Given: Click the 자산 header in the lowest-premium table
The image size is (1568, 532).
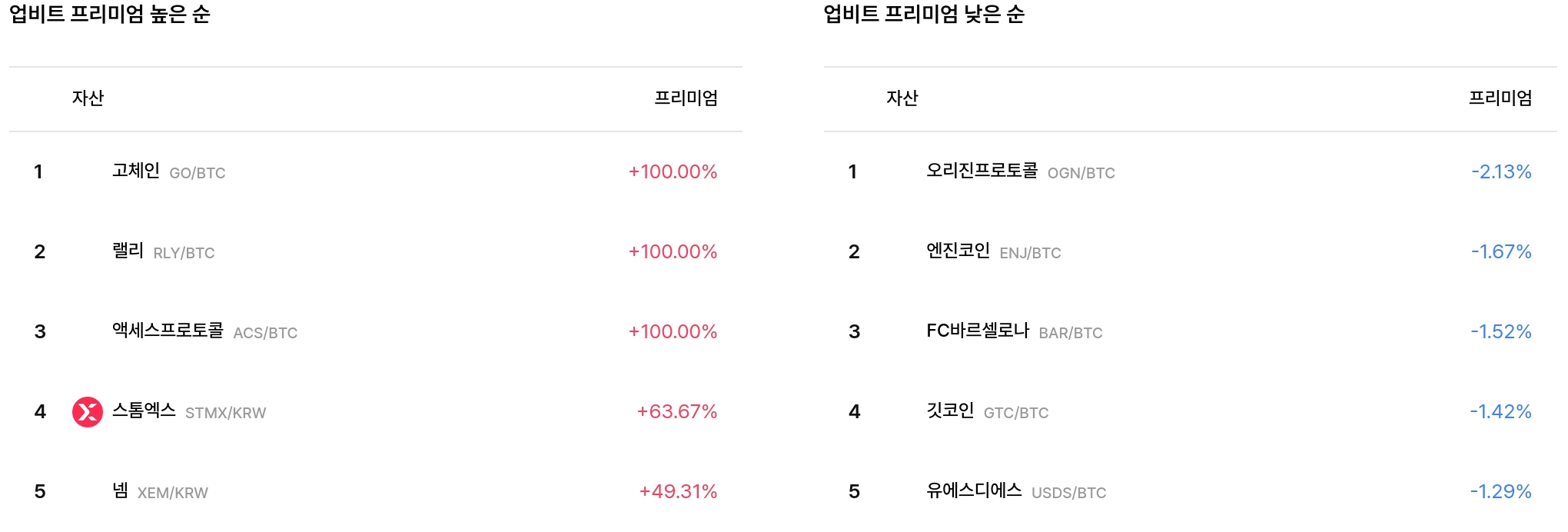Looking at the screenshot, I should point(902,98).
